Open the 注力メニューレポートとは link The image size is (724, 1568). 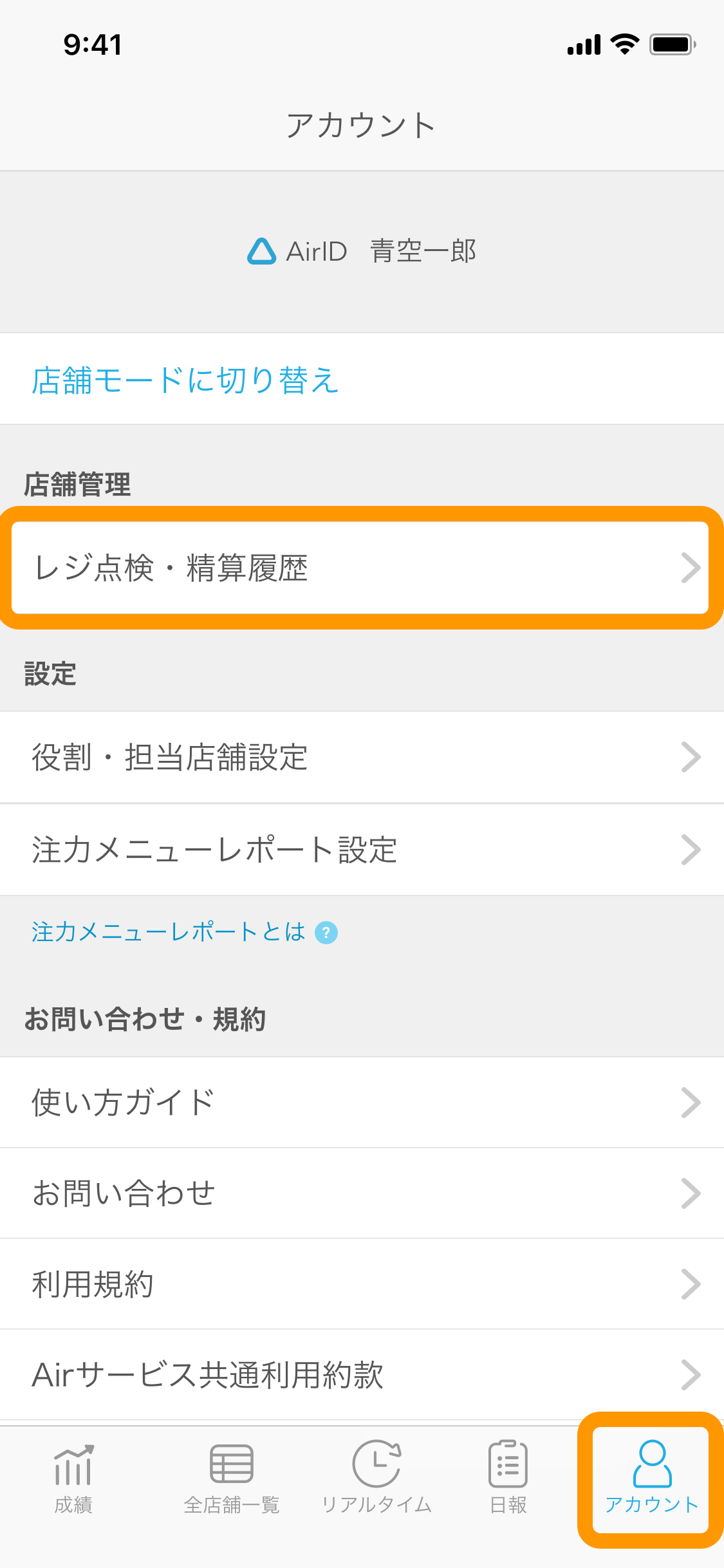[169, 932]
